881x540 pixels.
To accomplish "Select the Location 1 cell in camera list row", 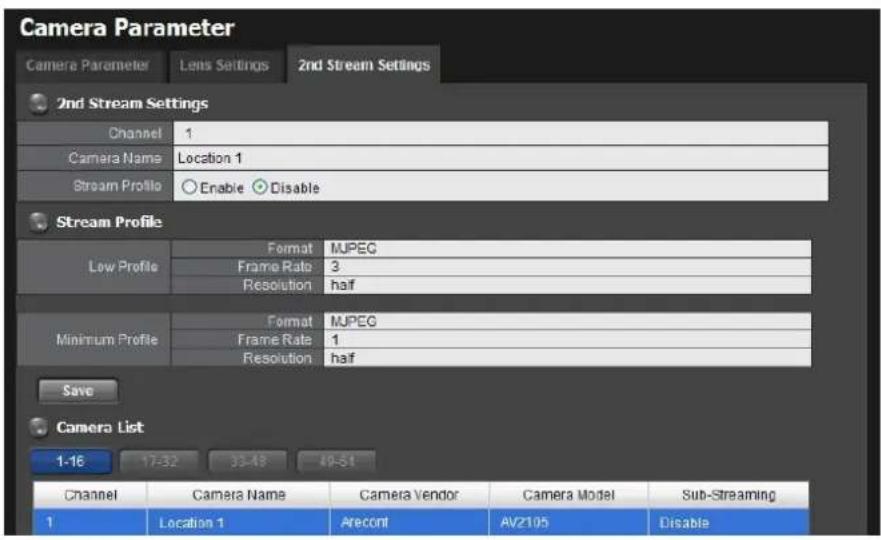I will [239, 523].
